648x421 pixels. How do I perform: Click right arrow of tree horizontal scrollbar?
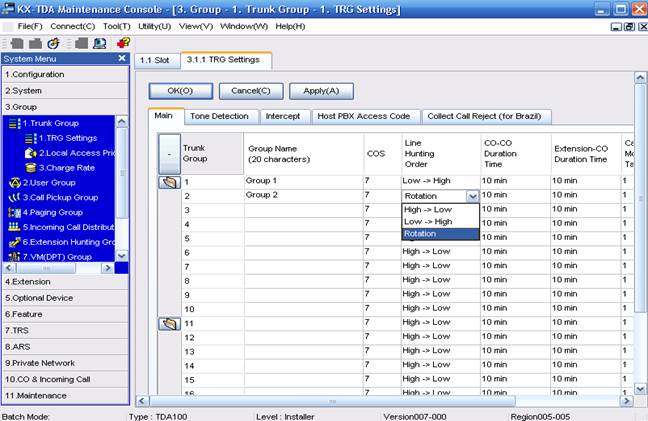pyautogui.click(x=107, y=268)
